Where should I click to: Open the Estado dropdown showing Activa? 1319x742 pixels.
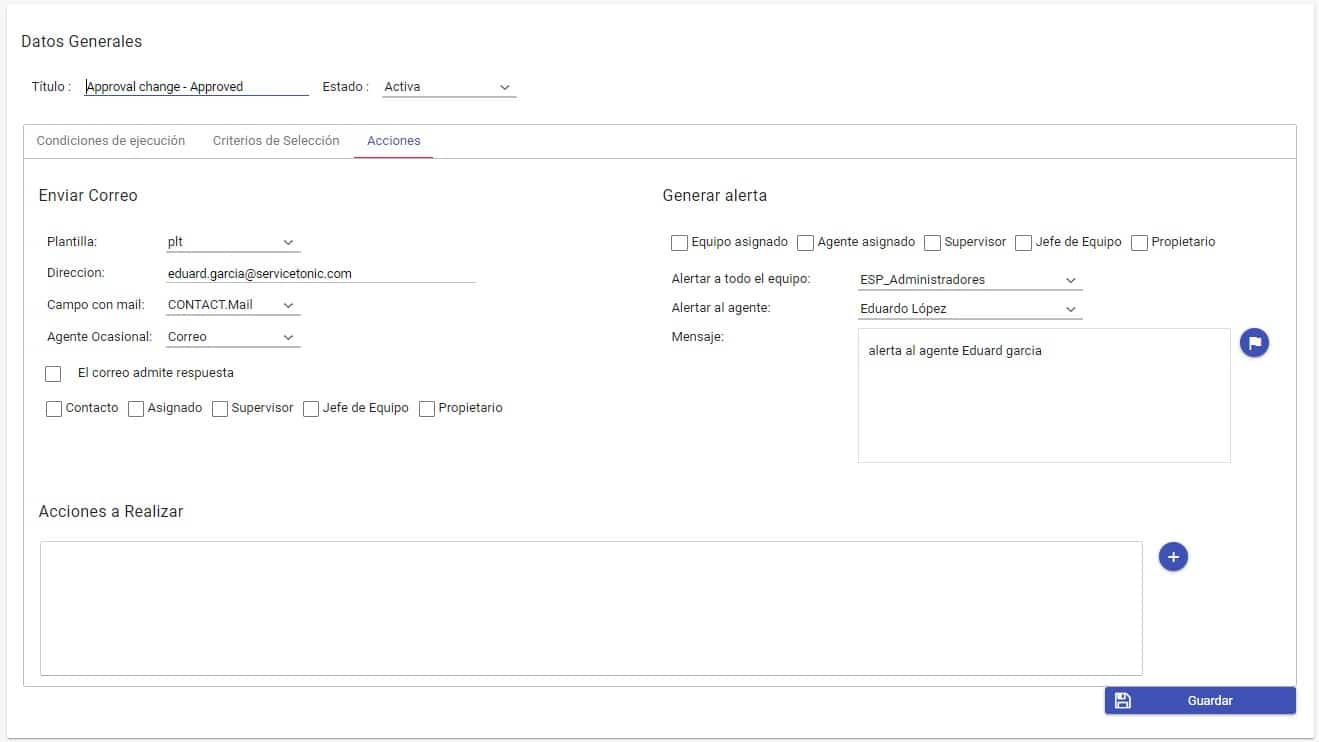coord(448,87)
